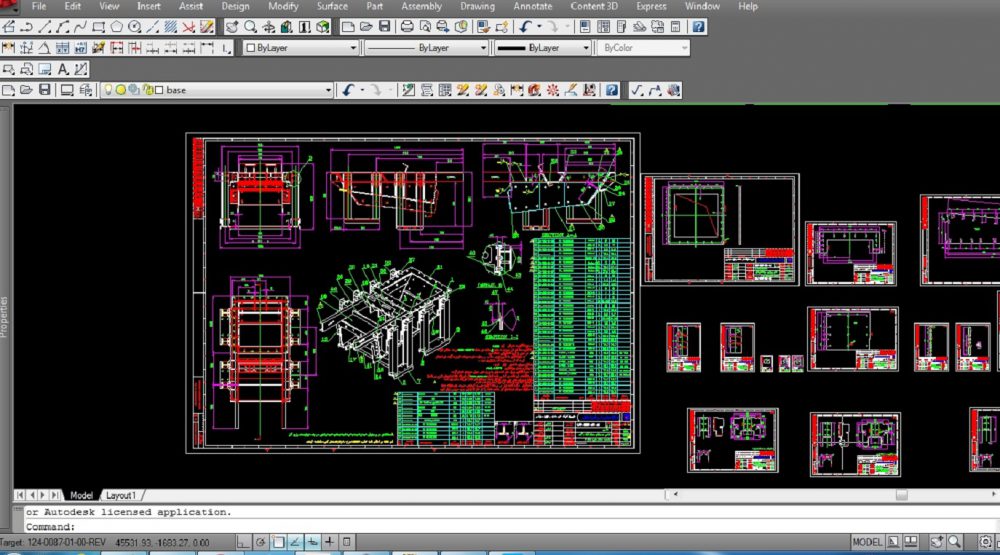Click the blue Help question mark icon
The height and width of the screenshot is (555, 1000).
coord(698,27)
